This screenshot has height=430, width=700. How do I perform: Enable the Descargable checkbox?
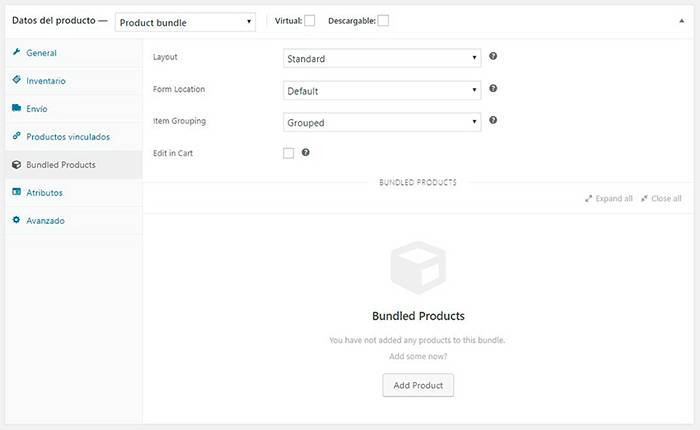[x=383, y=21]
